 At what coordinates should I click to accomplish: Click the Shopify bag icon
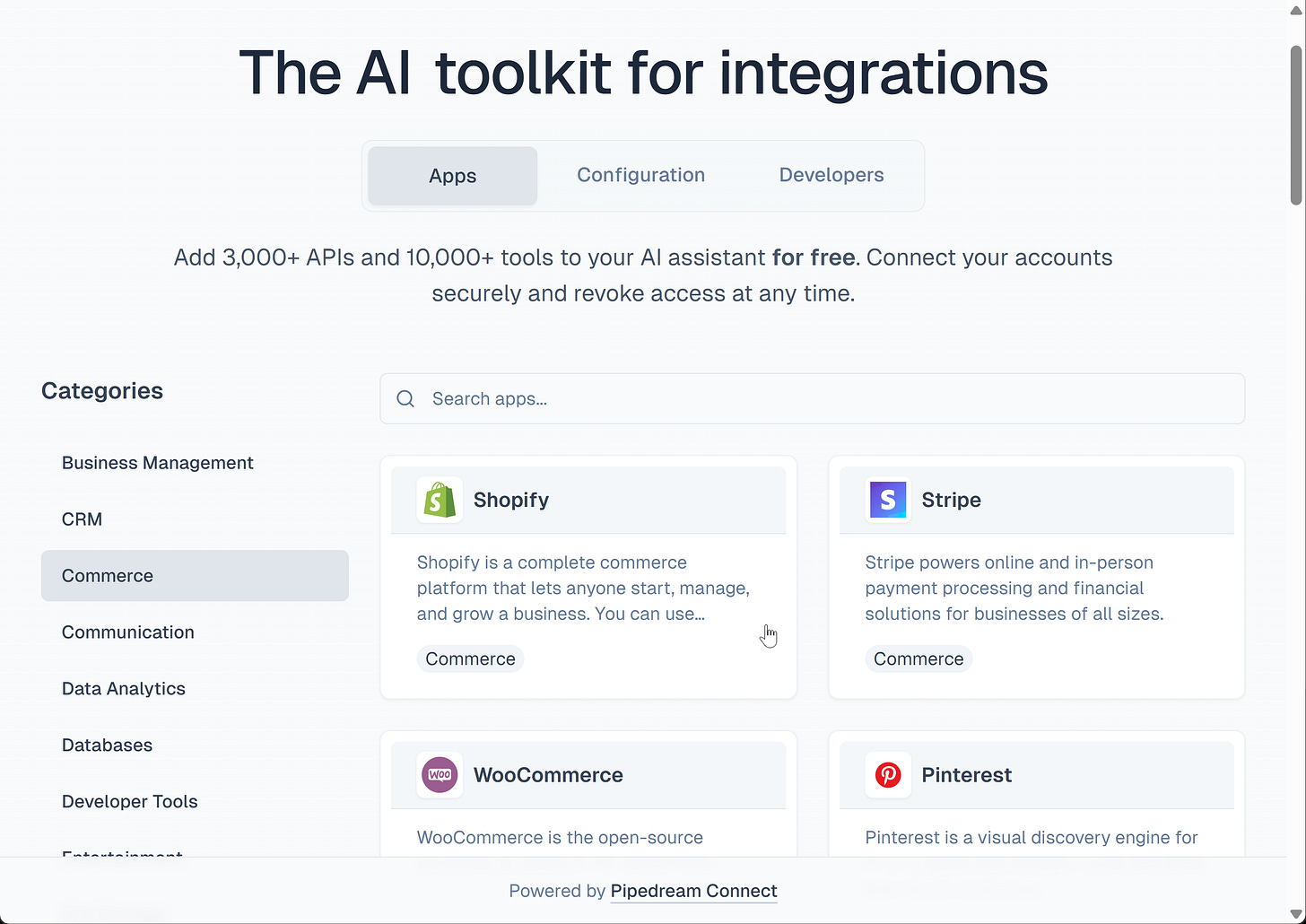pos(439,500)
